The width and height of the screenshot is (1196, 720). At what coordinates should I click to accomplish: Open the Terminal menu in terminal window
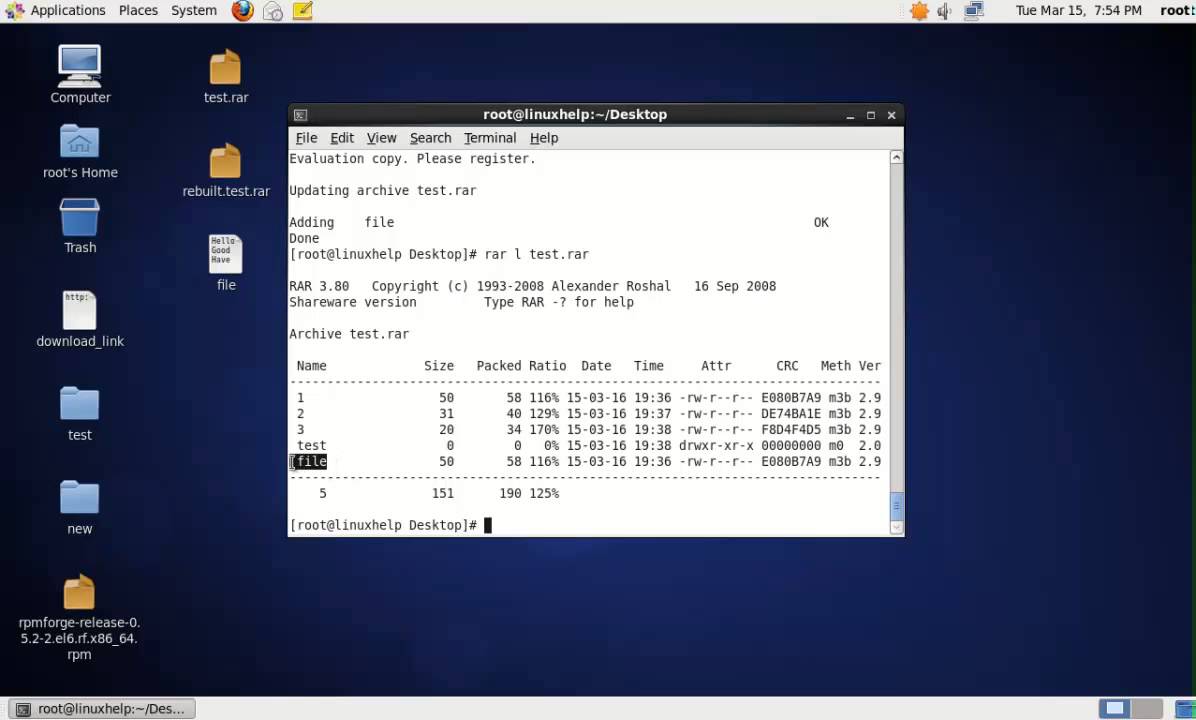[x=490, y=138]
